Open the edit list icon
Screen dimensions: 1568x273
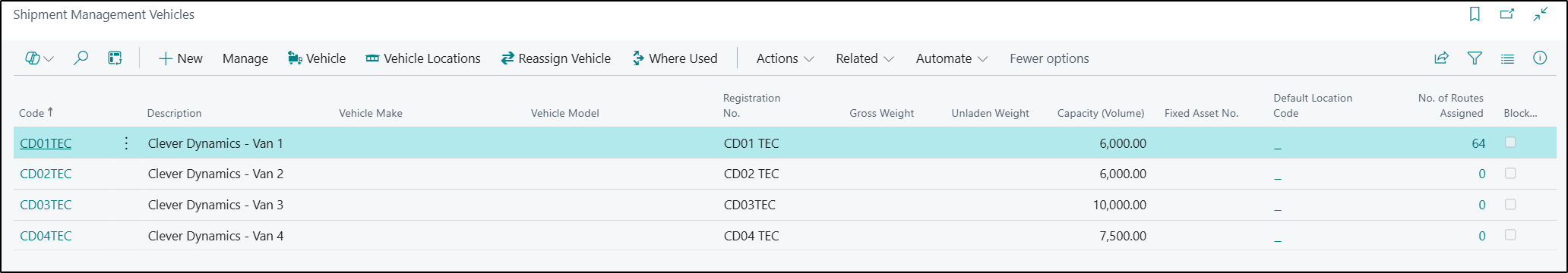pos(115,58)
